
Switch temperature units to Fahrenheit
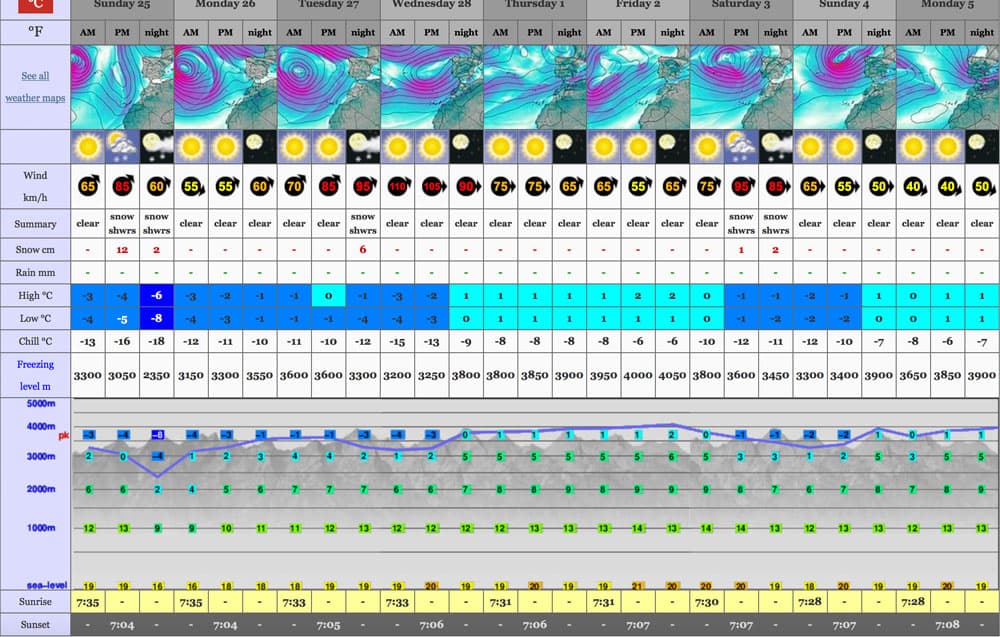(35, 31)
